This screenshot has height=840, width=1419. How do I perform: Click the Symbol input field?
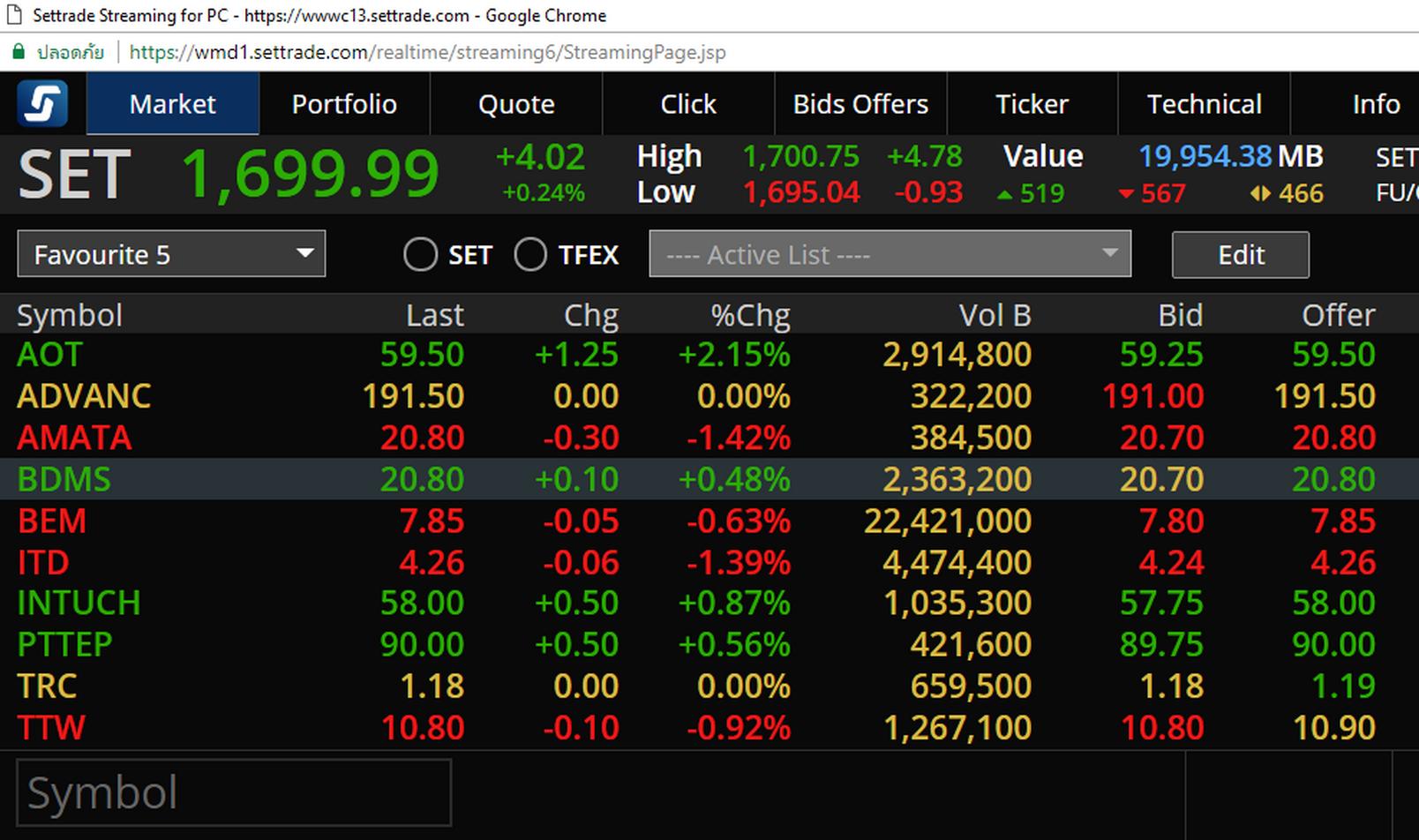point(234,792)
